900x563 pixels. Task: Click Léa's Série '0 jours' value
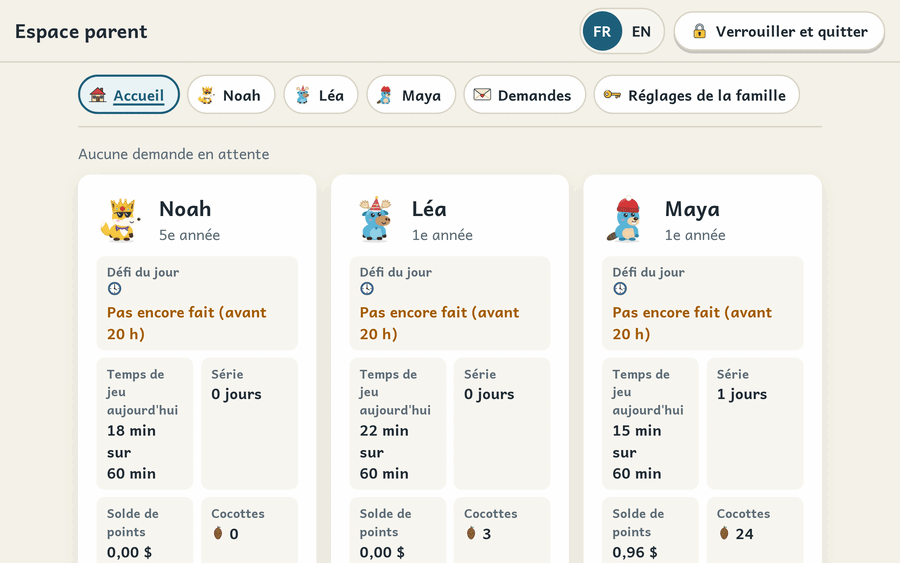[x=489, y=395]
